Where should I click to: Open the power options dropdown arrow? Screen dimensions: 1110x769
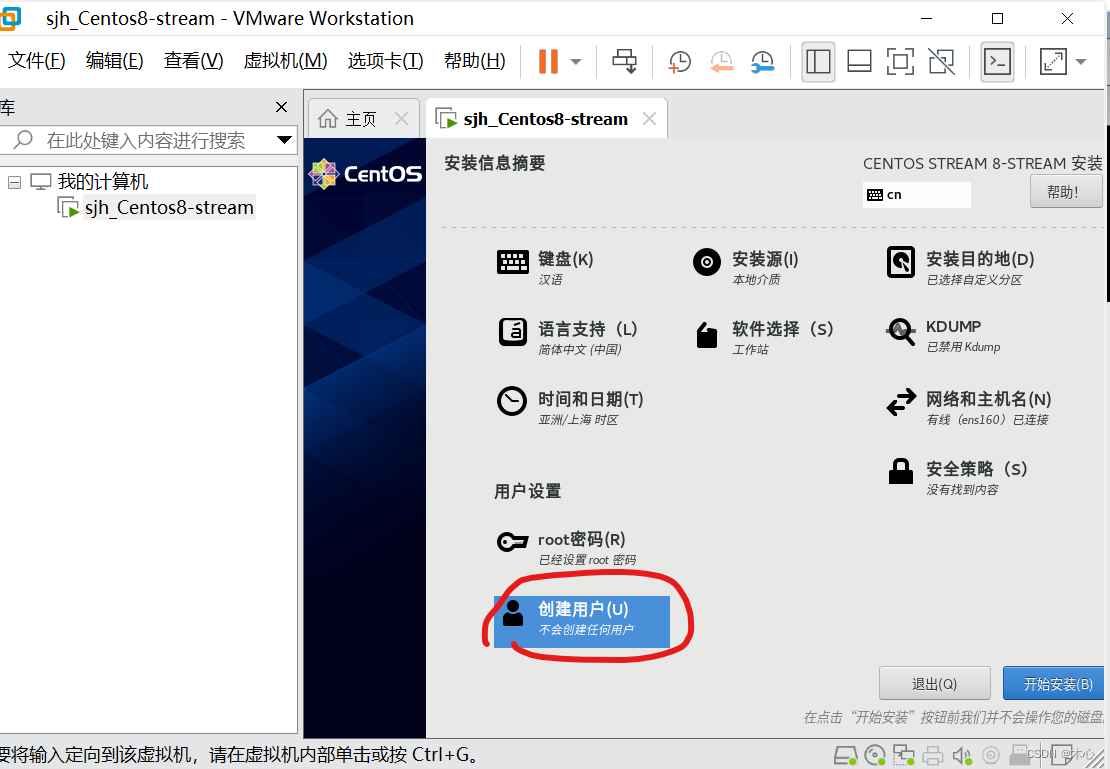point(576,62)
